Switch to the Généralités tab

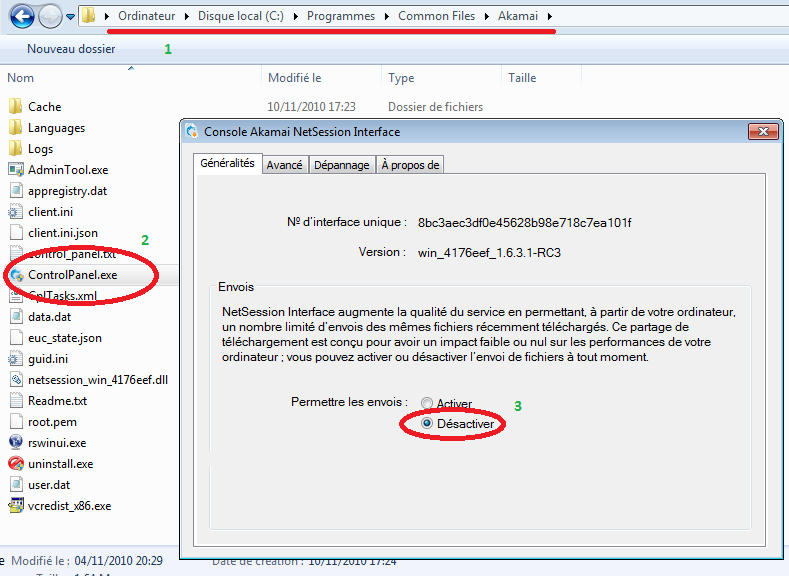227,163
